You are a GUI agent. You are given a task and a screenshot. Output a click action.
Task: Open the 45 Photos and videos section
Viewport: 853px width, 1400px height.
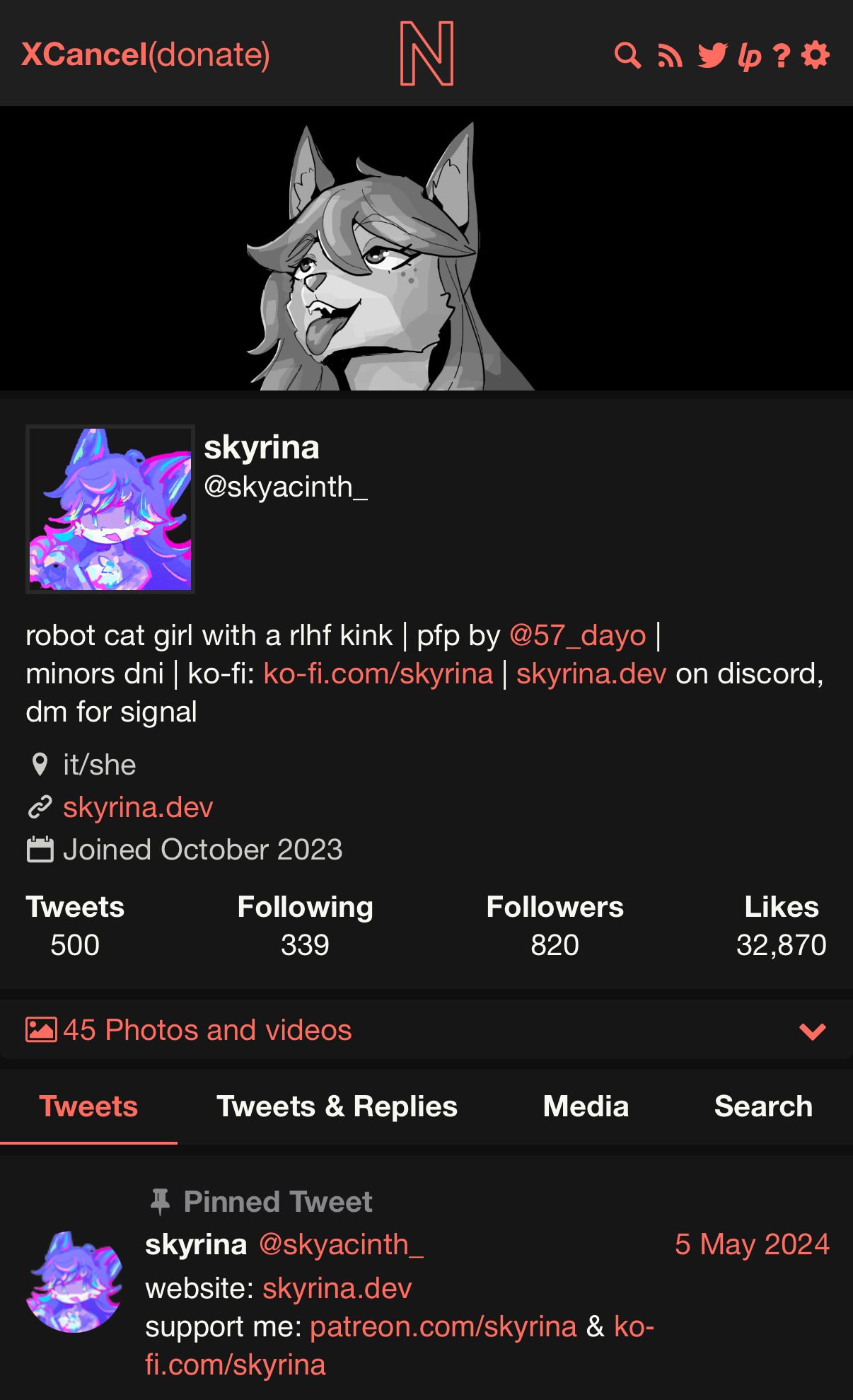[207, 1030]
